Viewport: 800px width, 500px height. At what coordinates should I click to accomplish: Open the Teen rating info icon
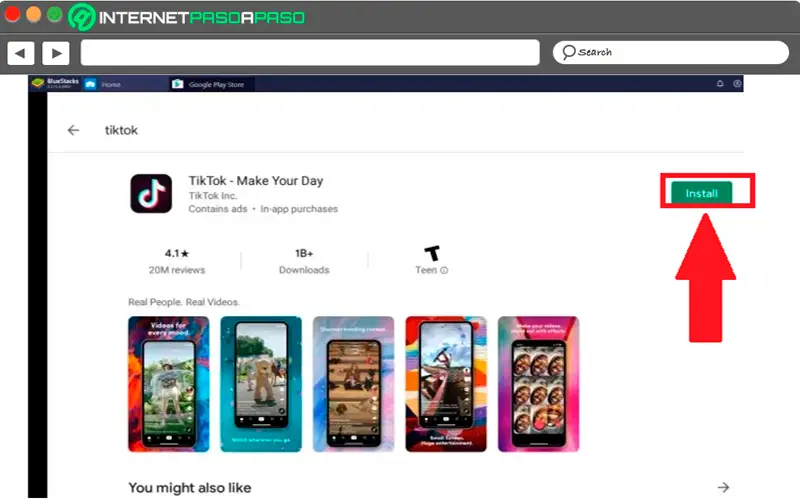coord(444,270)
